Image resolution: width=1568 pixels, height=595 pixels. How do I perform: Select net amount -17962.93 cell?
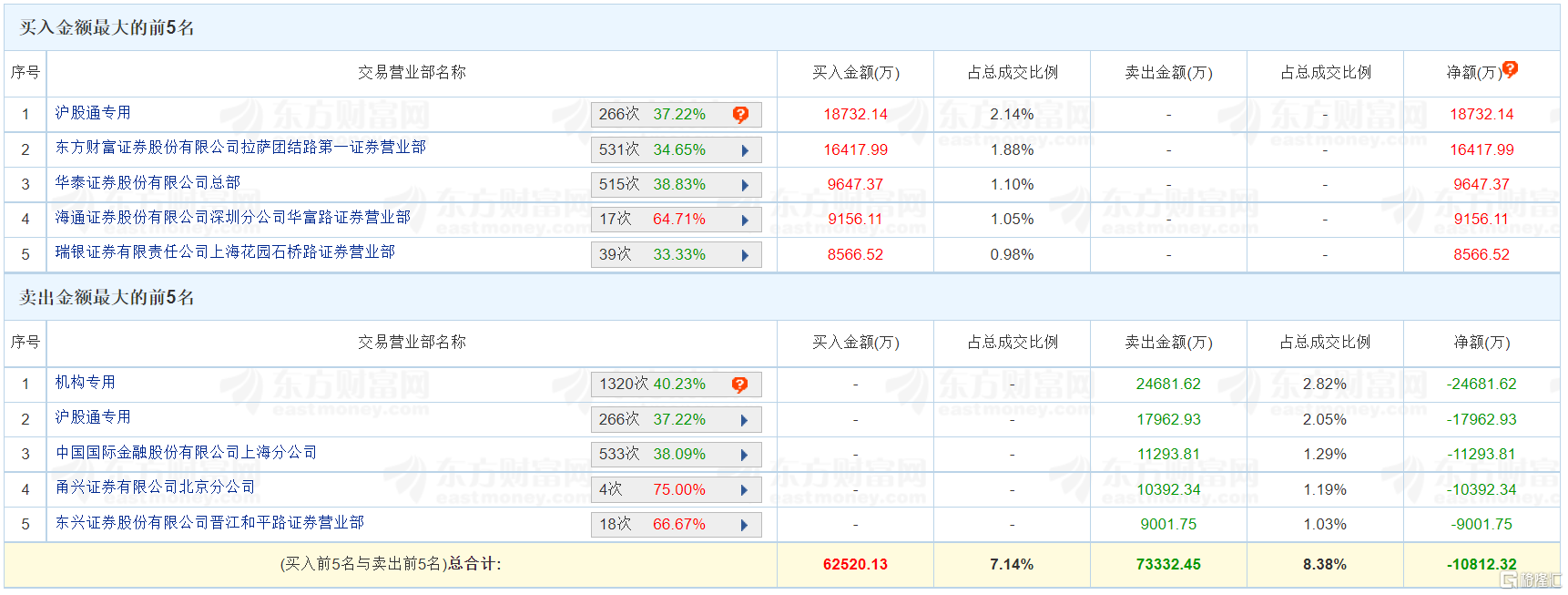coord(1481,419)
